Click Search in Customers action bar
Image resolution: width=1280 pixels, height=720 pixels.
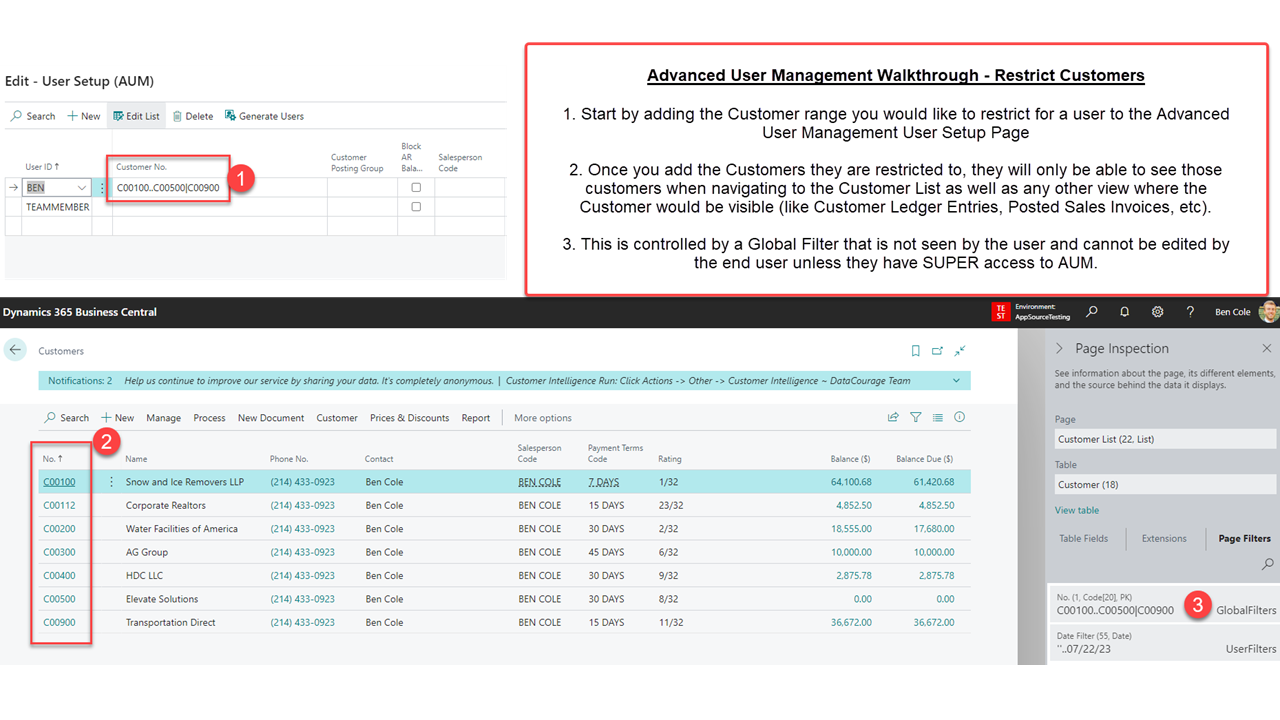pos(67,418)
